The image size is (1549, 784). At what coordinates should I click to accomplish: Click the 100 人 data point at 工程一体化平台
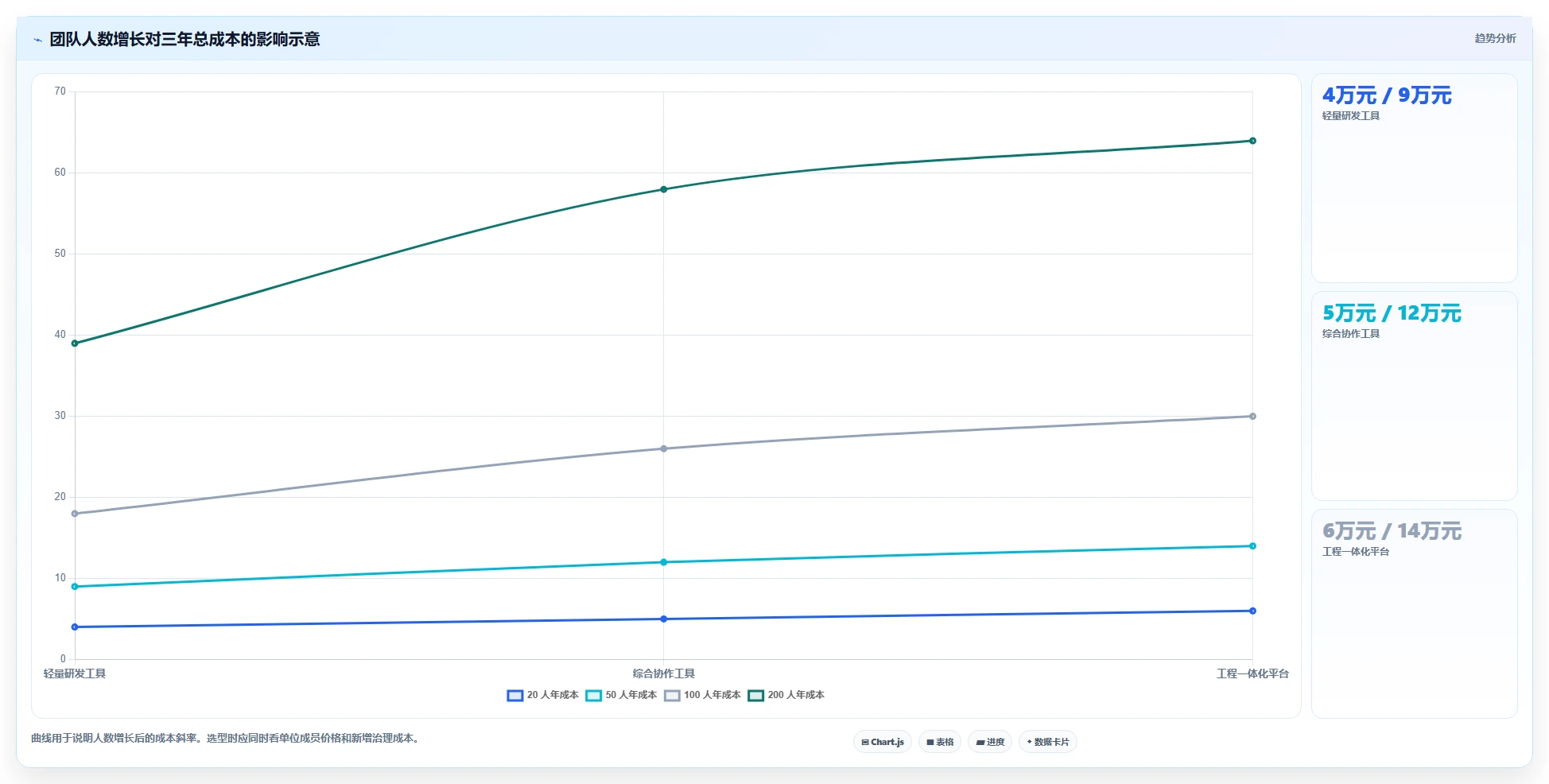[x=1252, y=416]
